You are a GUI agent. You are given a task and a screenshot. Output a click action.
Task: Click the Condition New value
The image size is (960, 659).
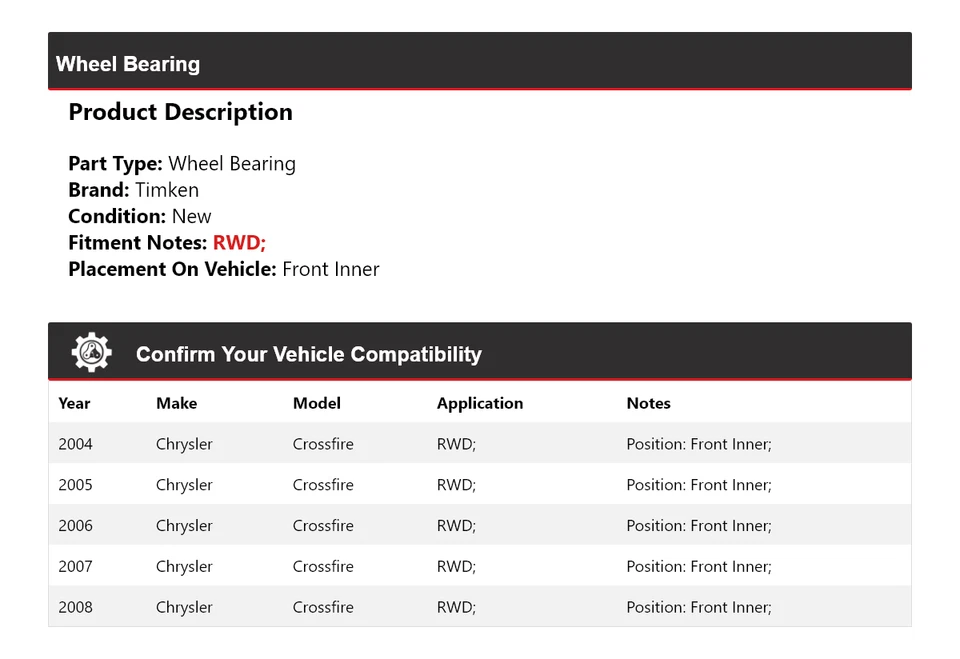point(191,216)
